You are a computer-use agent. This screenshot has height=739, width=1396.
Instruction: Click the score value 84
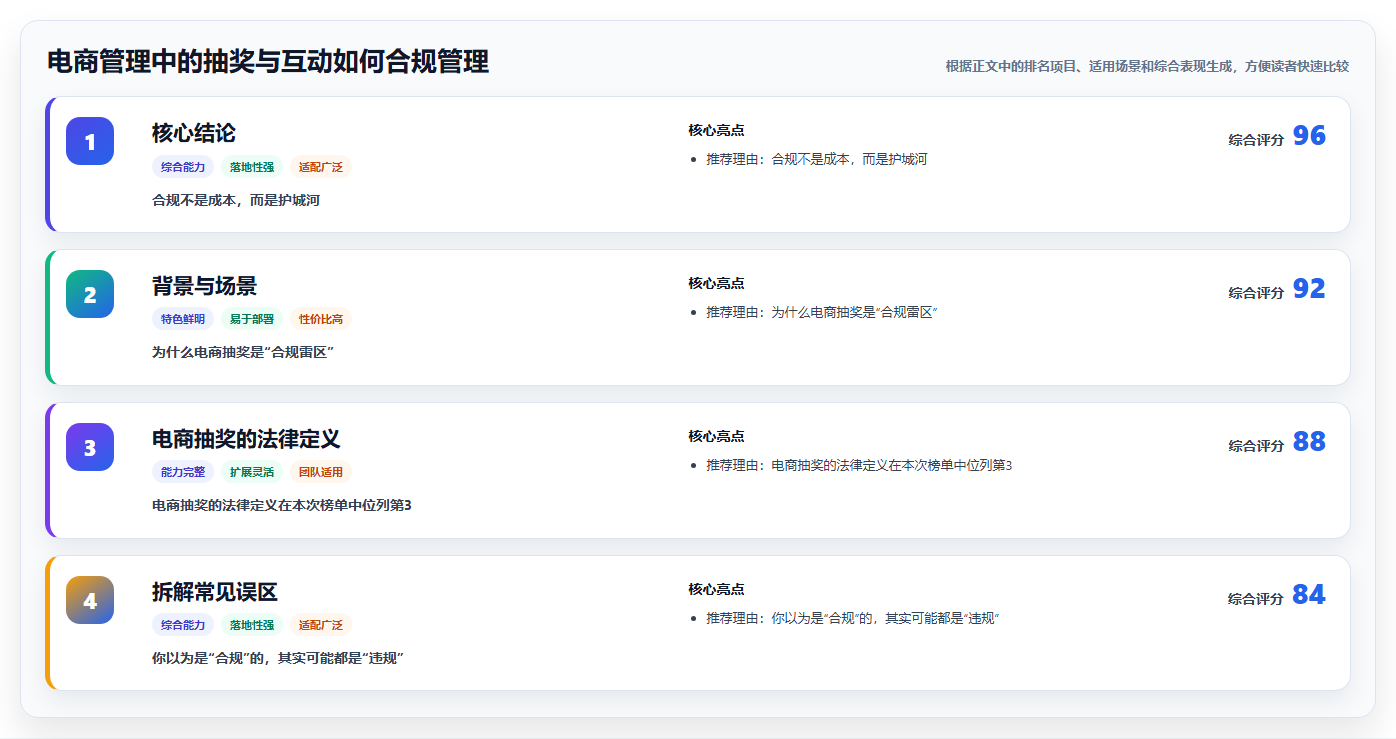(1309, 595)
